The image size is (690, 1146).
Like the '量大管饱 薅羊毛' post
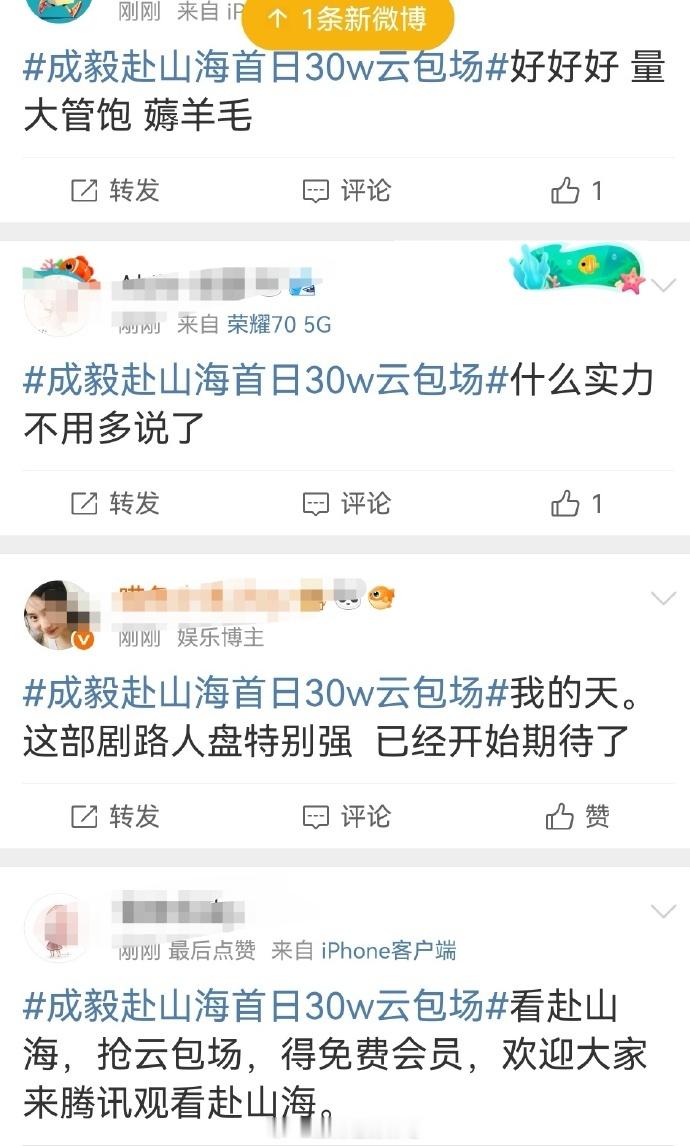(576, 191)
